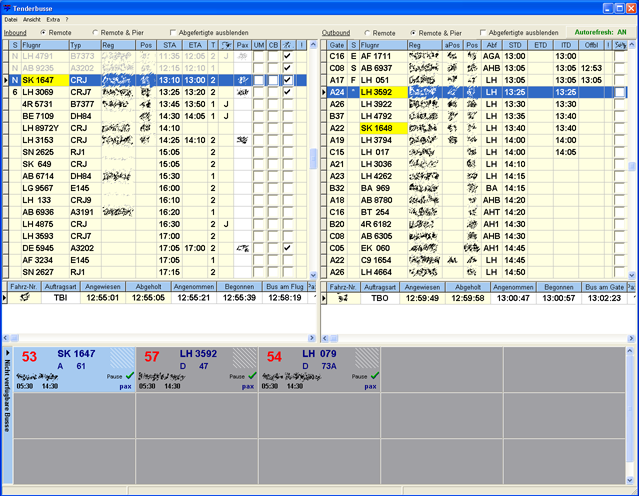Sort outbound table by STD column
The height and width of the screenshot is (496, 639).
pos(515,45)
